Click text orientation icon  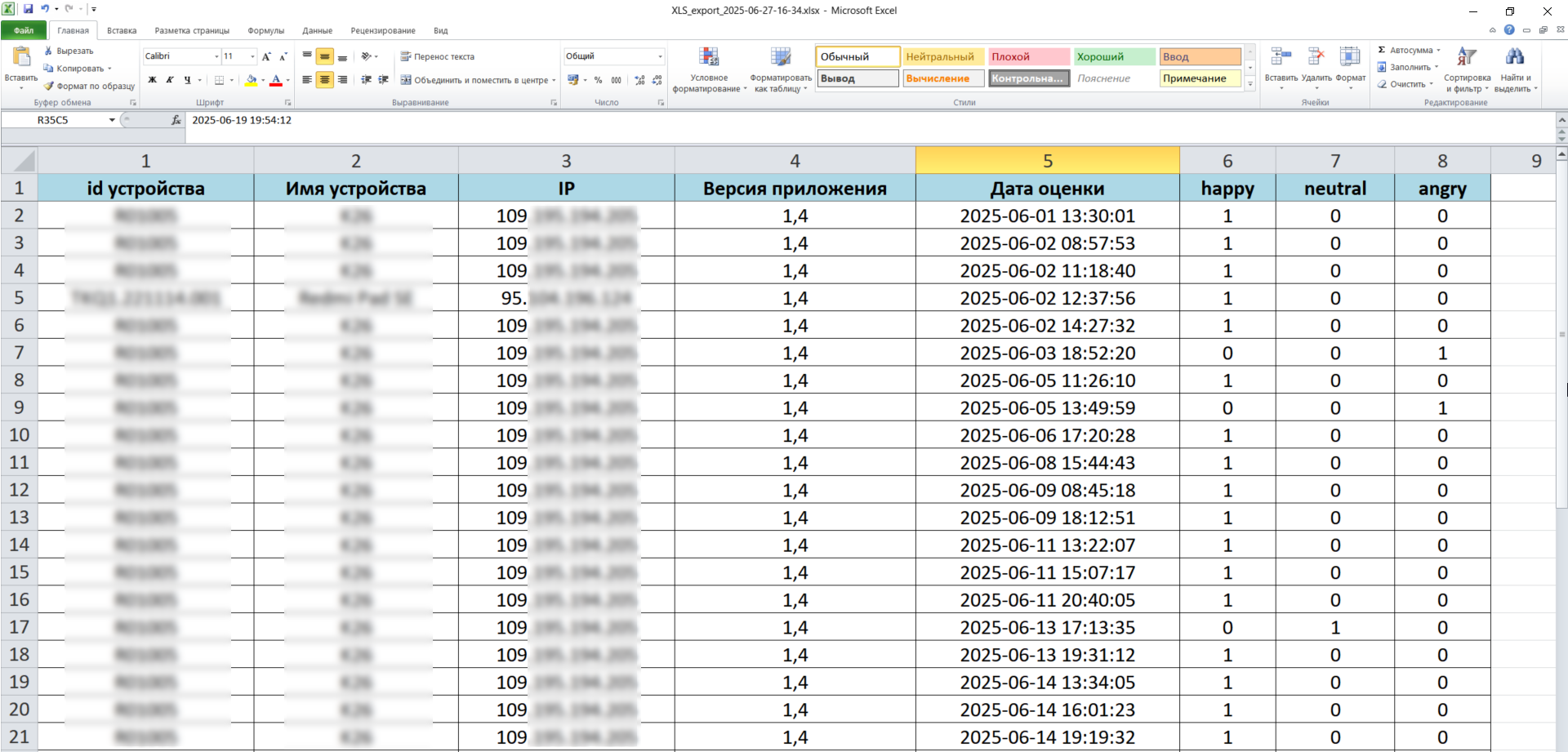367,56
